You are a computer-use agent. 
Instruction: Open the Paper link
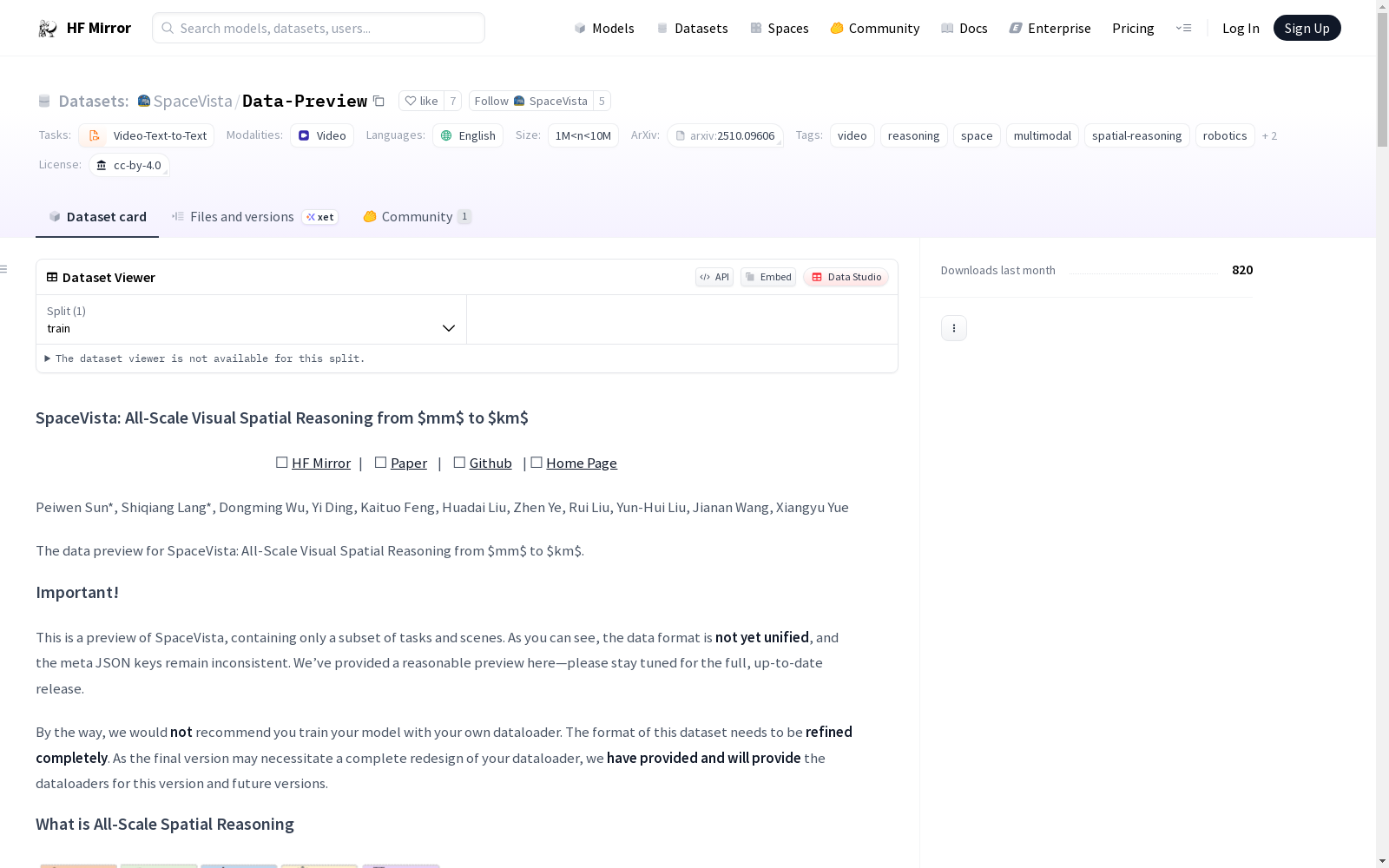(x=409, y=463)
